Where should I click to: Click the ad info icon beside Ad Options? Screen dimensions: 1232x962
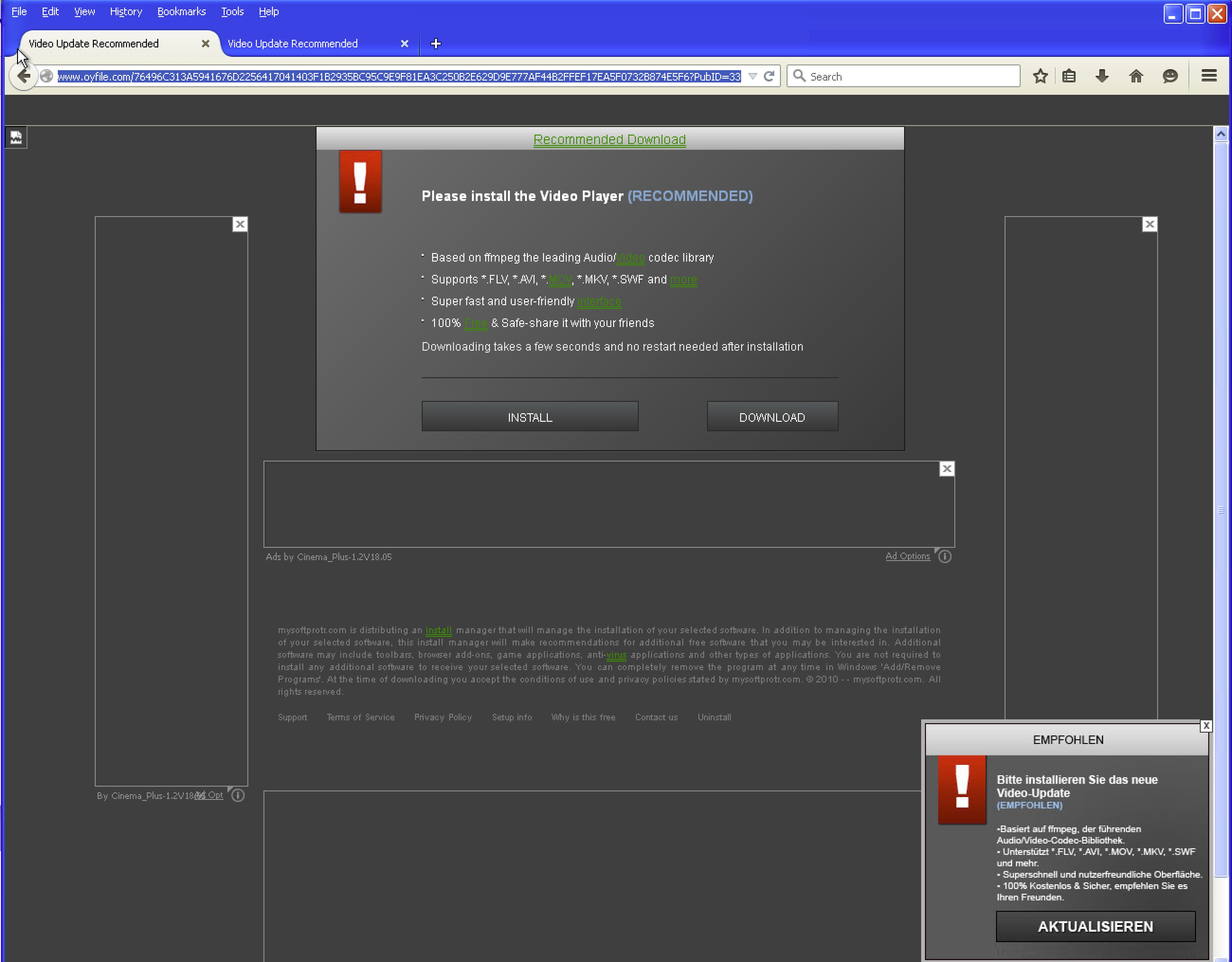point(945,557)
